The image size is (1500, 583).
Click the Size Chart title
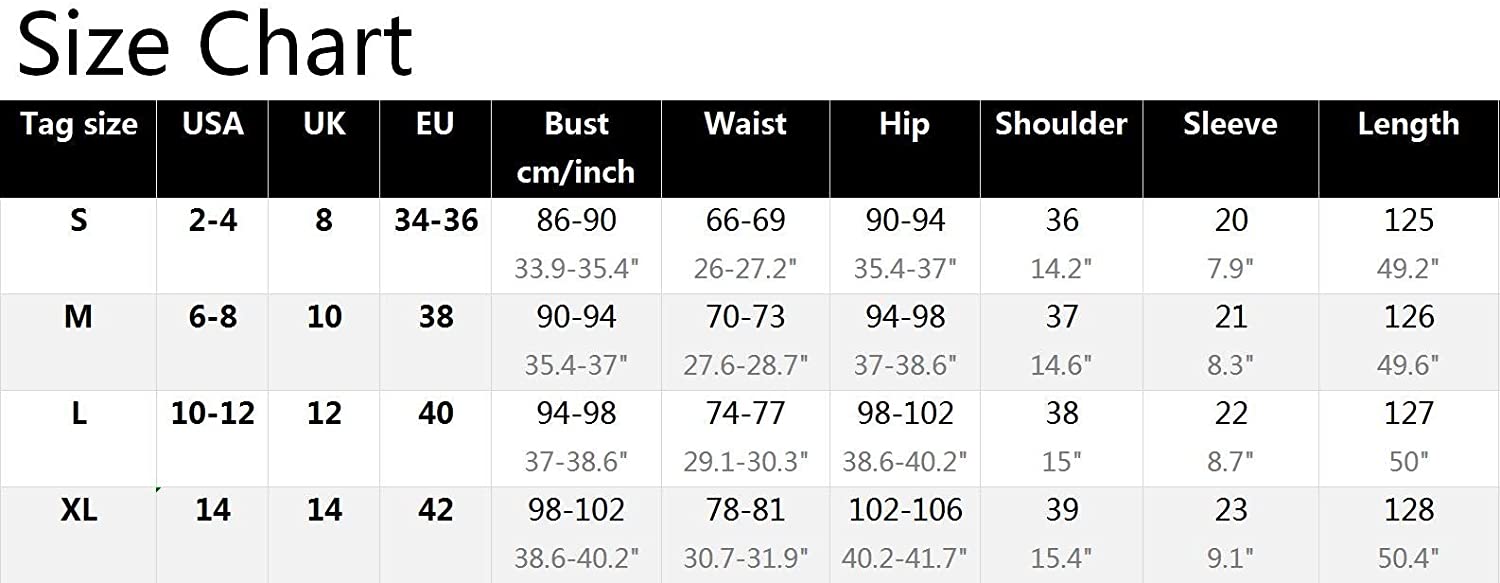coord(215,45)
